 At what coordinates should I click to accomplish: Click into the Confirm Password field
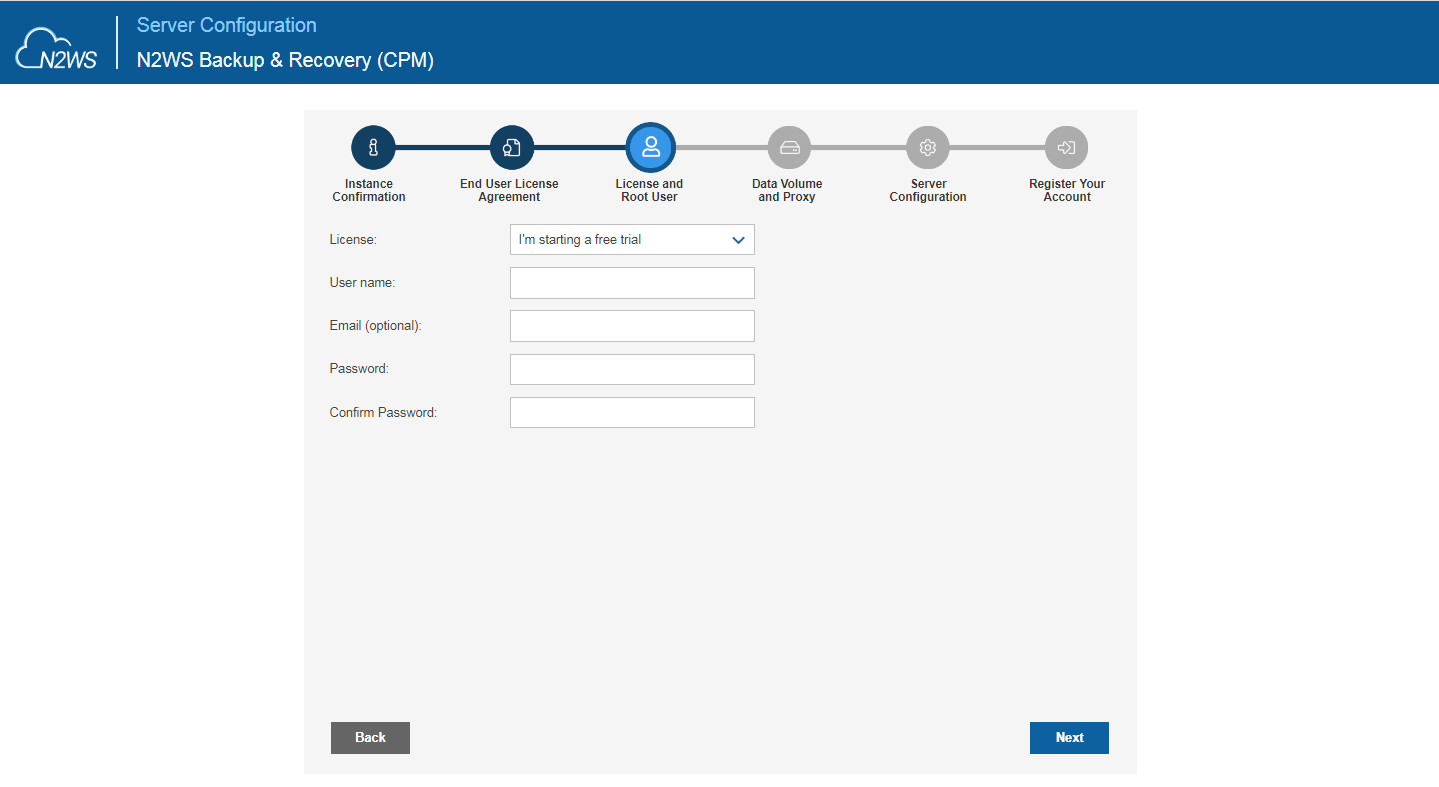[x=632, y=412]
